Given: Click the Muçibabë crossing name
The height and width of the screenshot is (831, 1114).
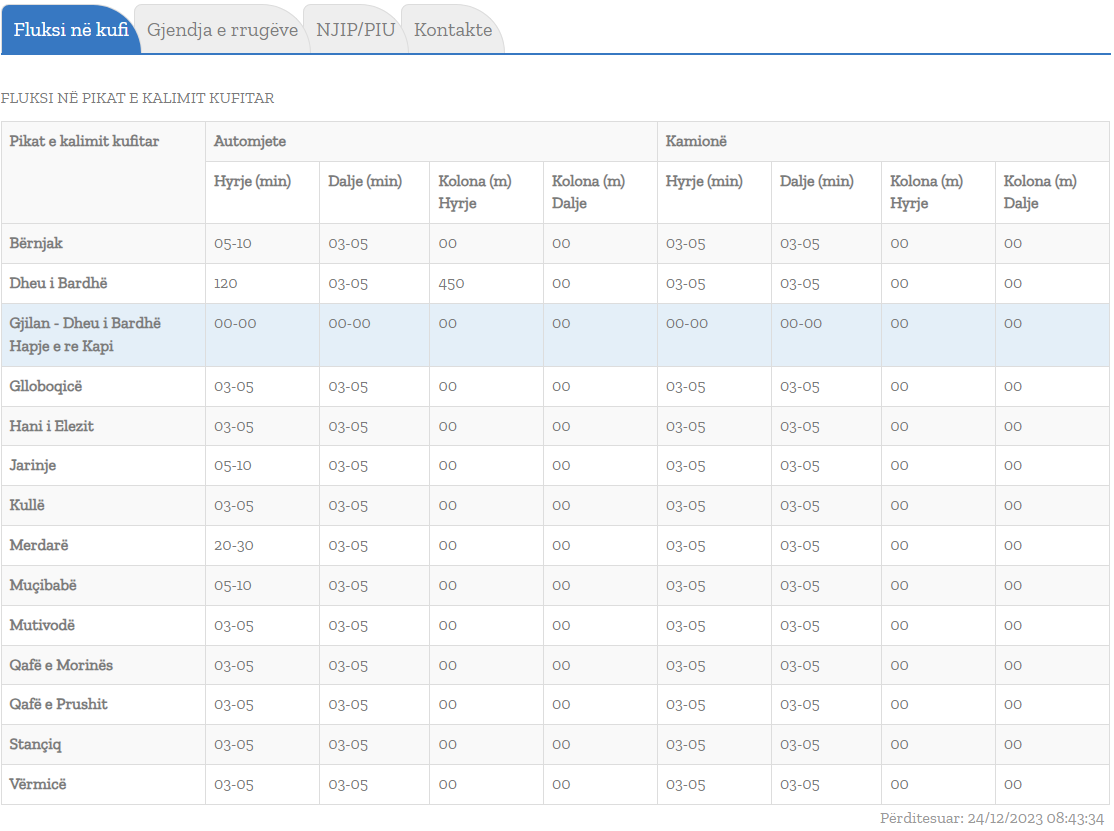Looking at the screenshot, I should [43, 585].
